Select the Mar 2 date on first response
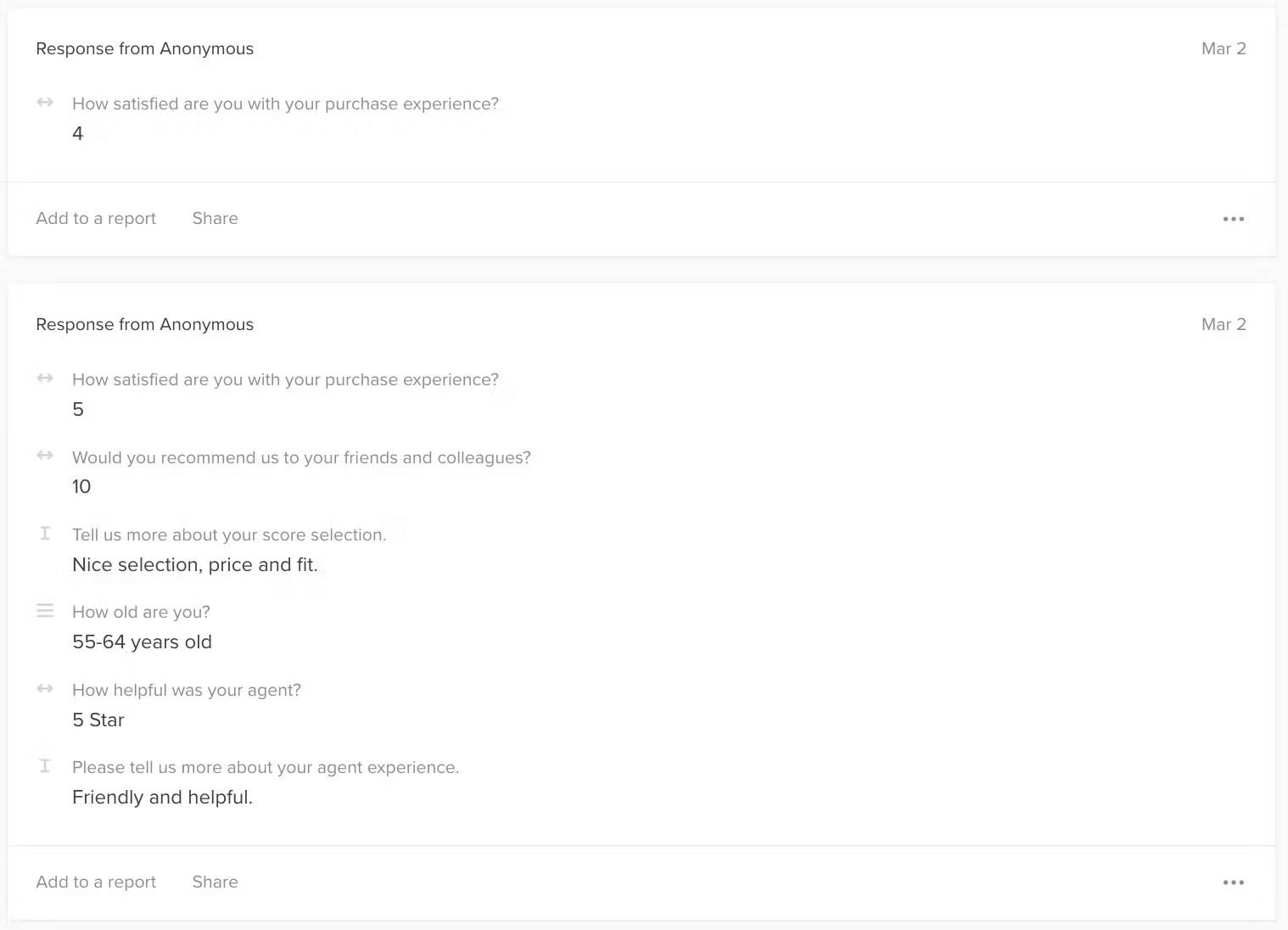1288x930 pixels. tap(1224, 48)
